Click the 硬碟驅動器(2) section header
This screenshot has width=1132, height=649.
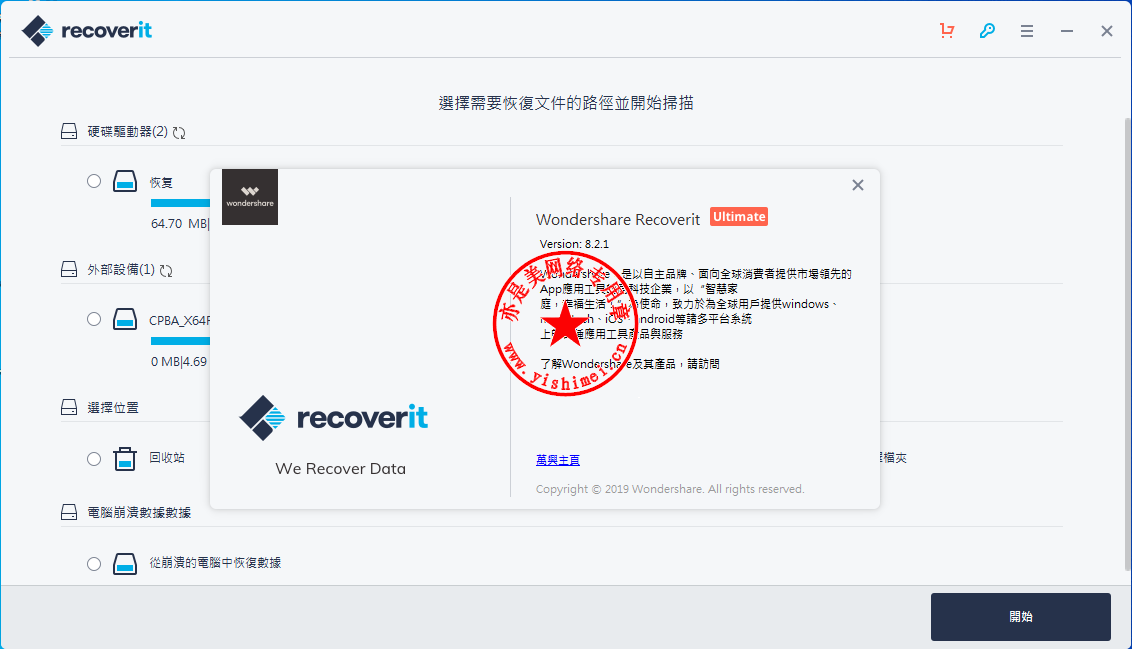127,131
